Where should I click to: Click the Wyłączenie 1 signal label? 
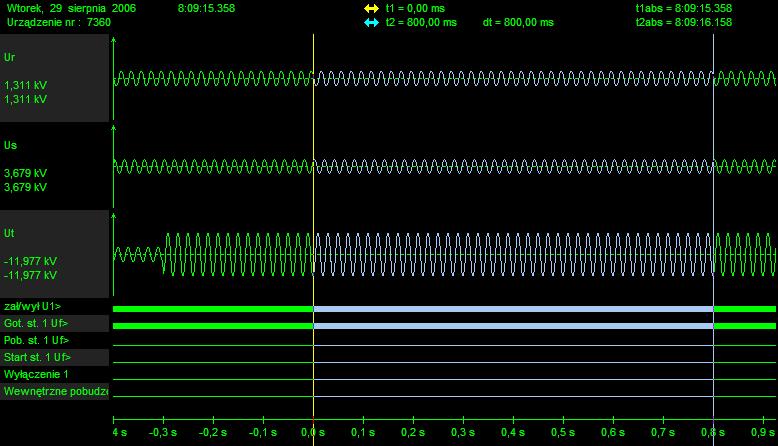36,374
